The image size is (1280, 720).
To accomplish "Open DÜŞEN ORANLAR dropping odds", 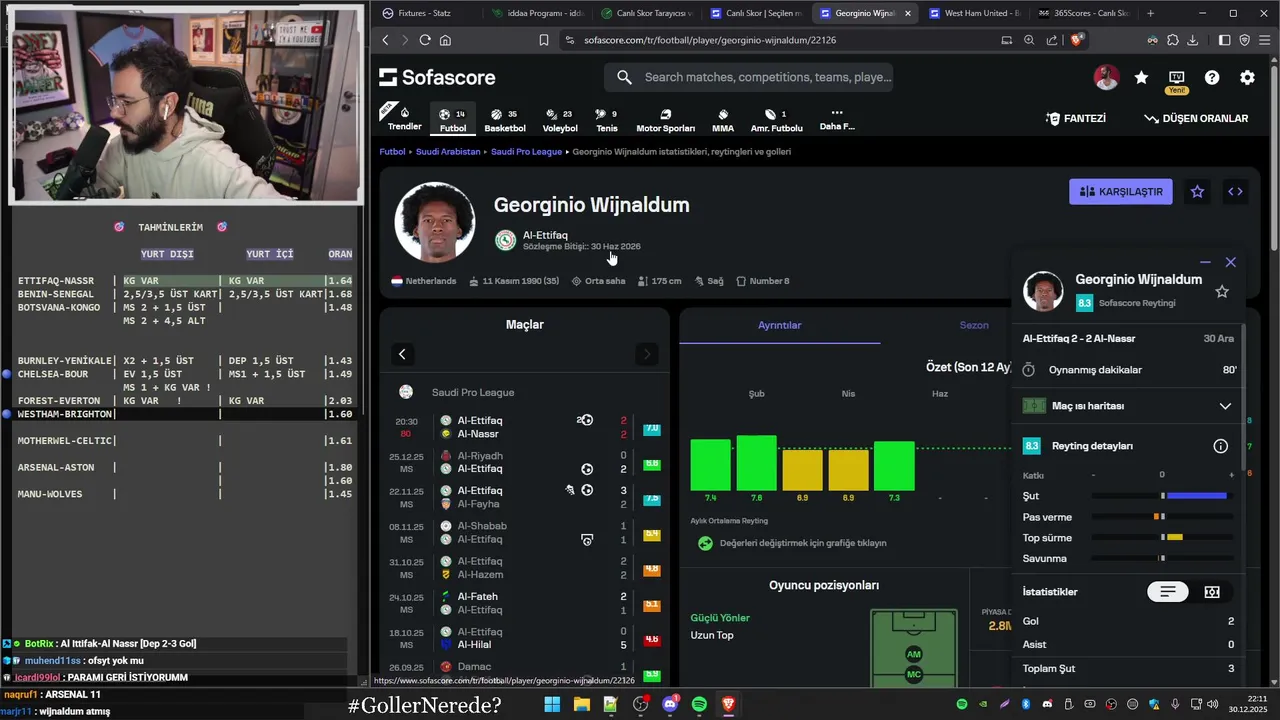I will tap(1196, 118).
